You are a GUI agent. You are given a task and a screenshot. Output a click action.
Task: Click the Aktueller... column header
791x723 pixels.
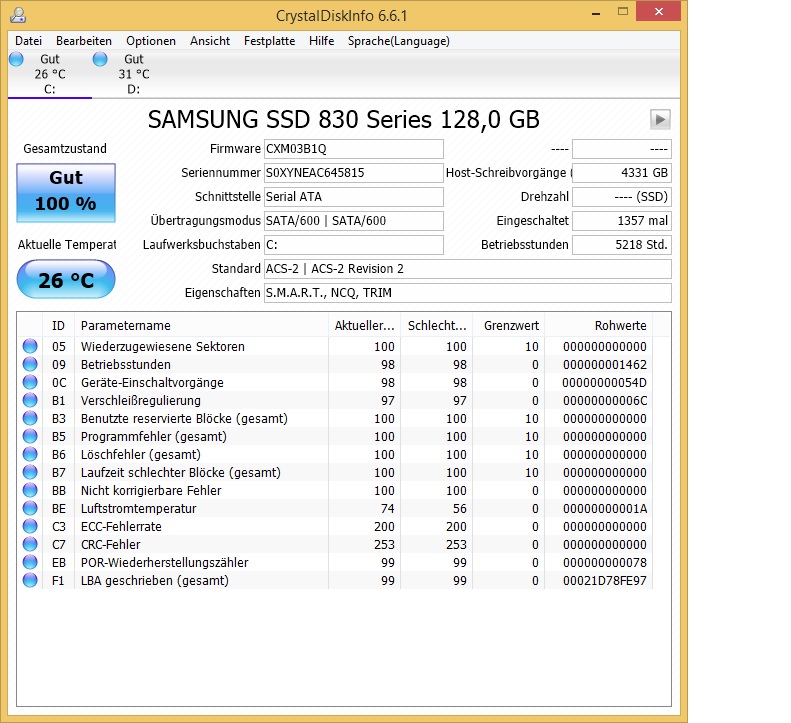tap(365, 325)
